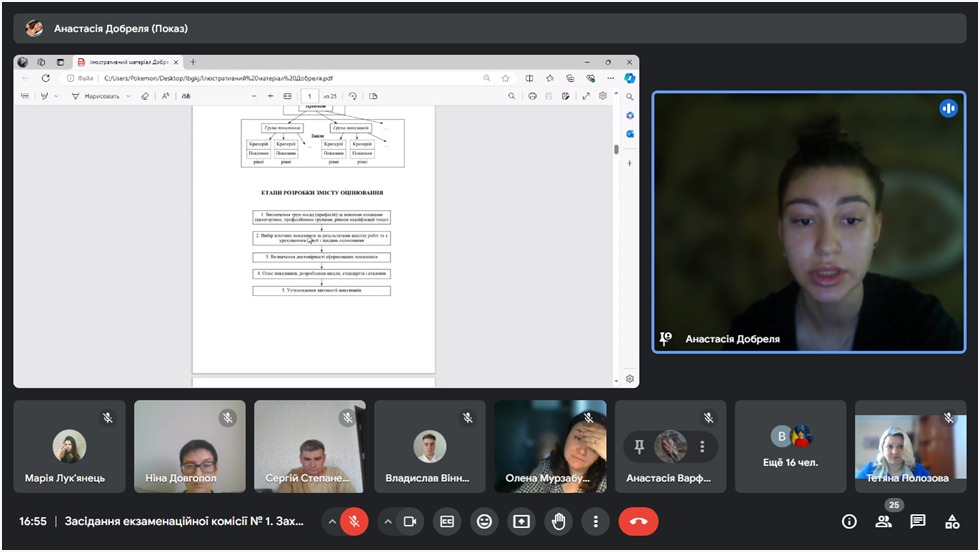Screen dimensions: 980x552
Task: Expand video settings arrow beside camera
Action: click(386, 521)
